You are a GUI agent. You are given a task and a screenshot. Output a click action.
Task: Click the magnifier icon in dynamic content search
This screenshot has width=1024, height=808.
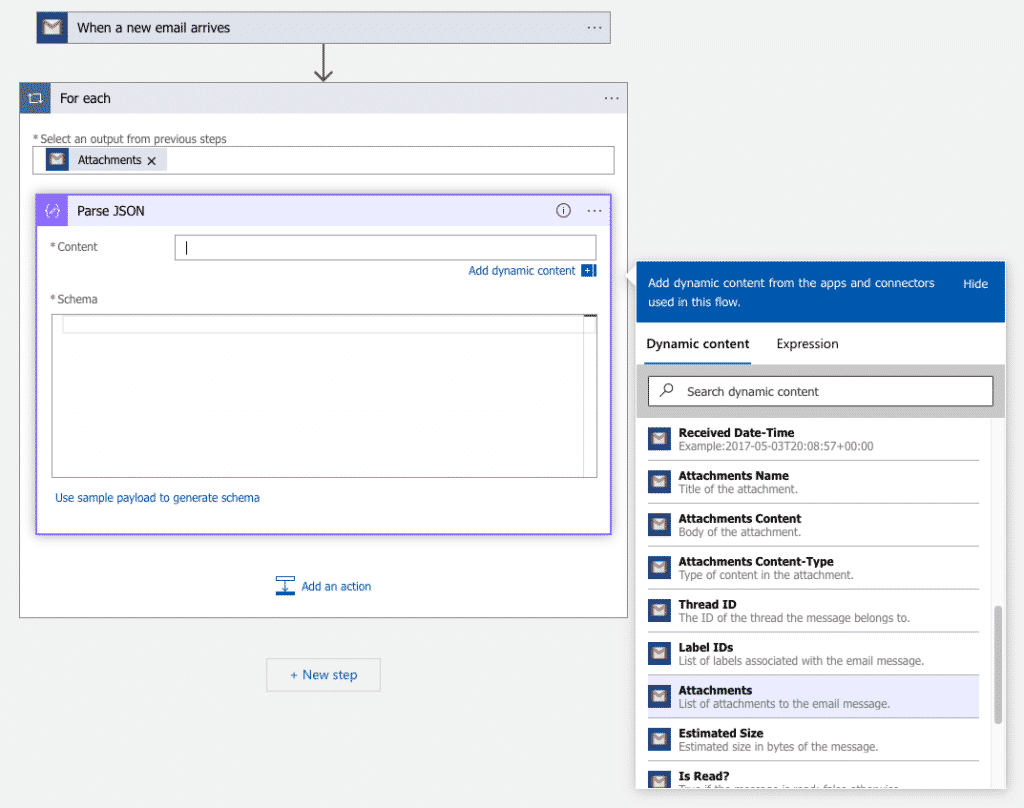coord(667,391)
